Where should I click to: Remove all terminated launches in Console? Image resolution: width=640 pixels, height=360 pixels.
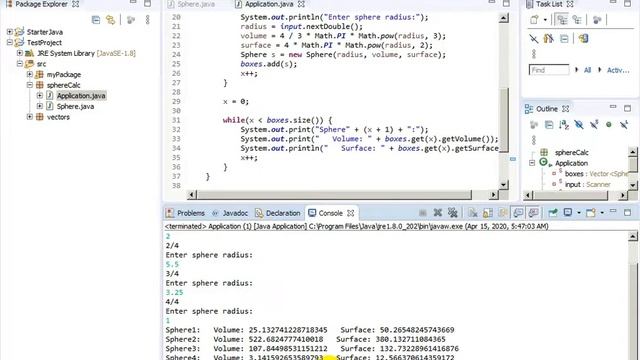(453, 213)
